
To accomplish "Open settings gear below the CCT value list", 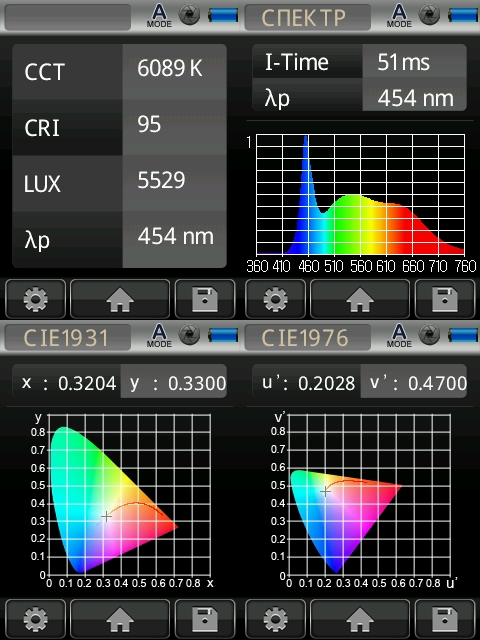I will coord(36,299).
